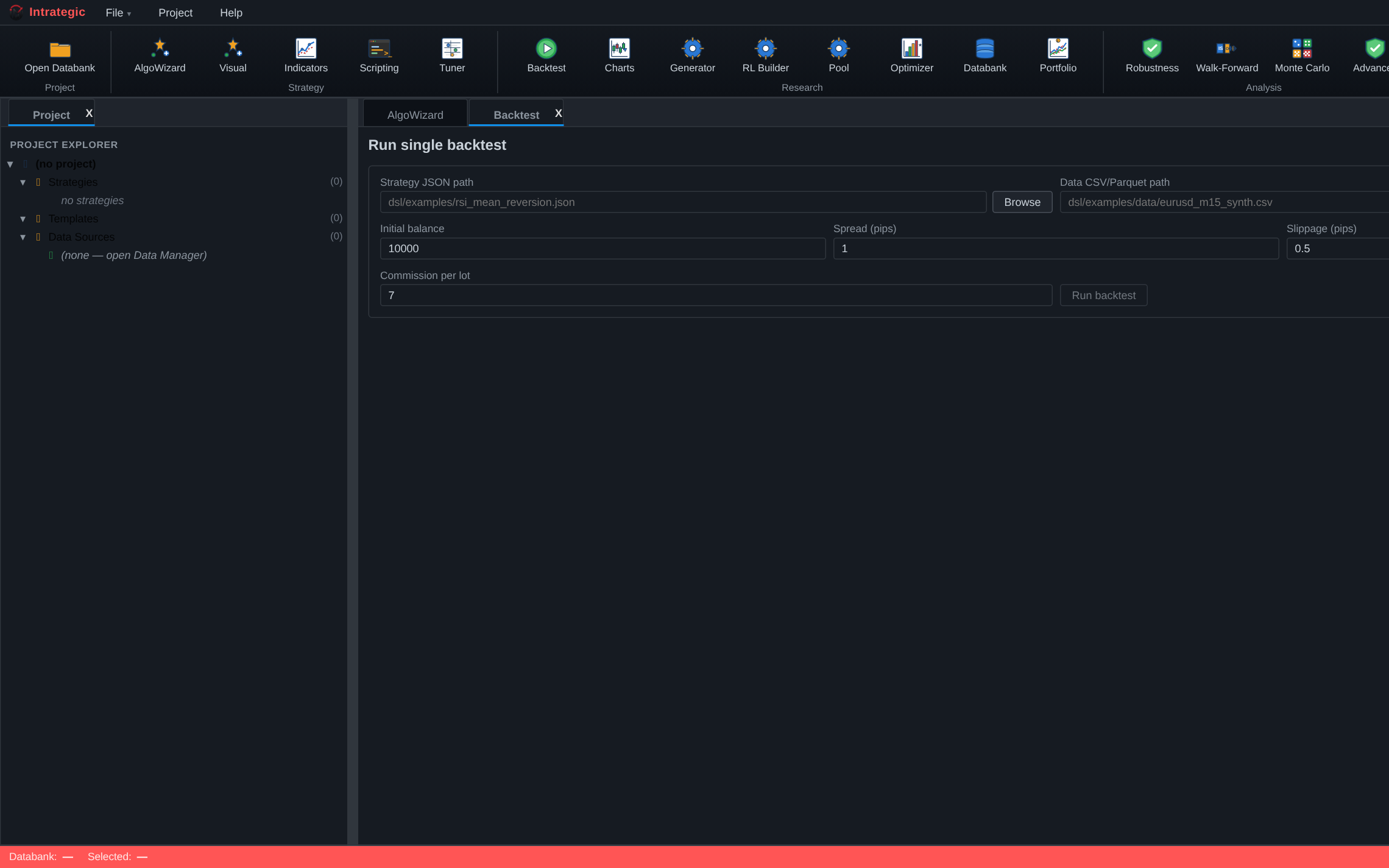The image size is (1389, 868).
Task: Edit the Slippage (pips) field
Action: coord(1338,249)
